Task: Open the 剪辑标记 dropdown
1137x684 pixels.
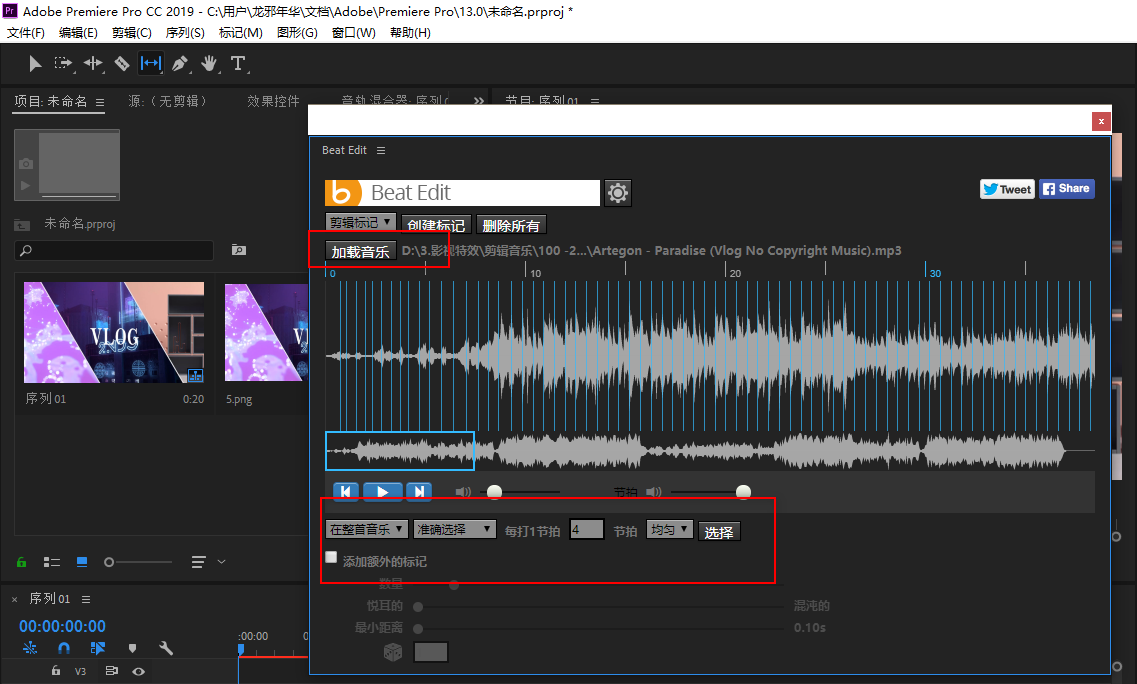Action: pos(360,222)
